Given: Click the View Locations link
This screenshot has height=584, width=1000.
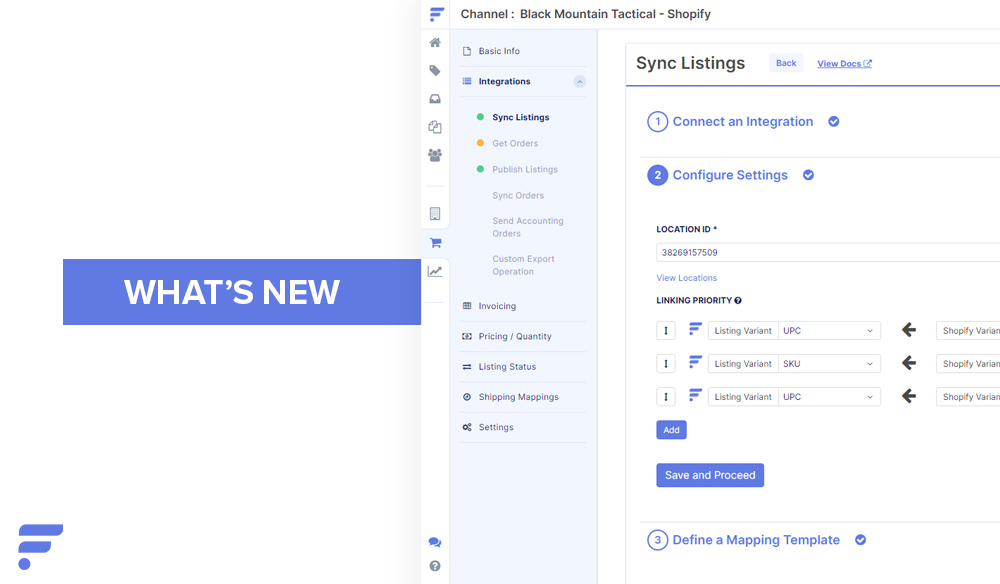Looking at the screenshot, I should click(x=686, y=278).
